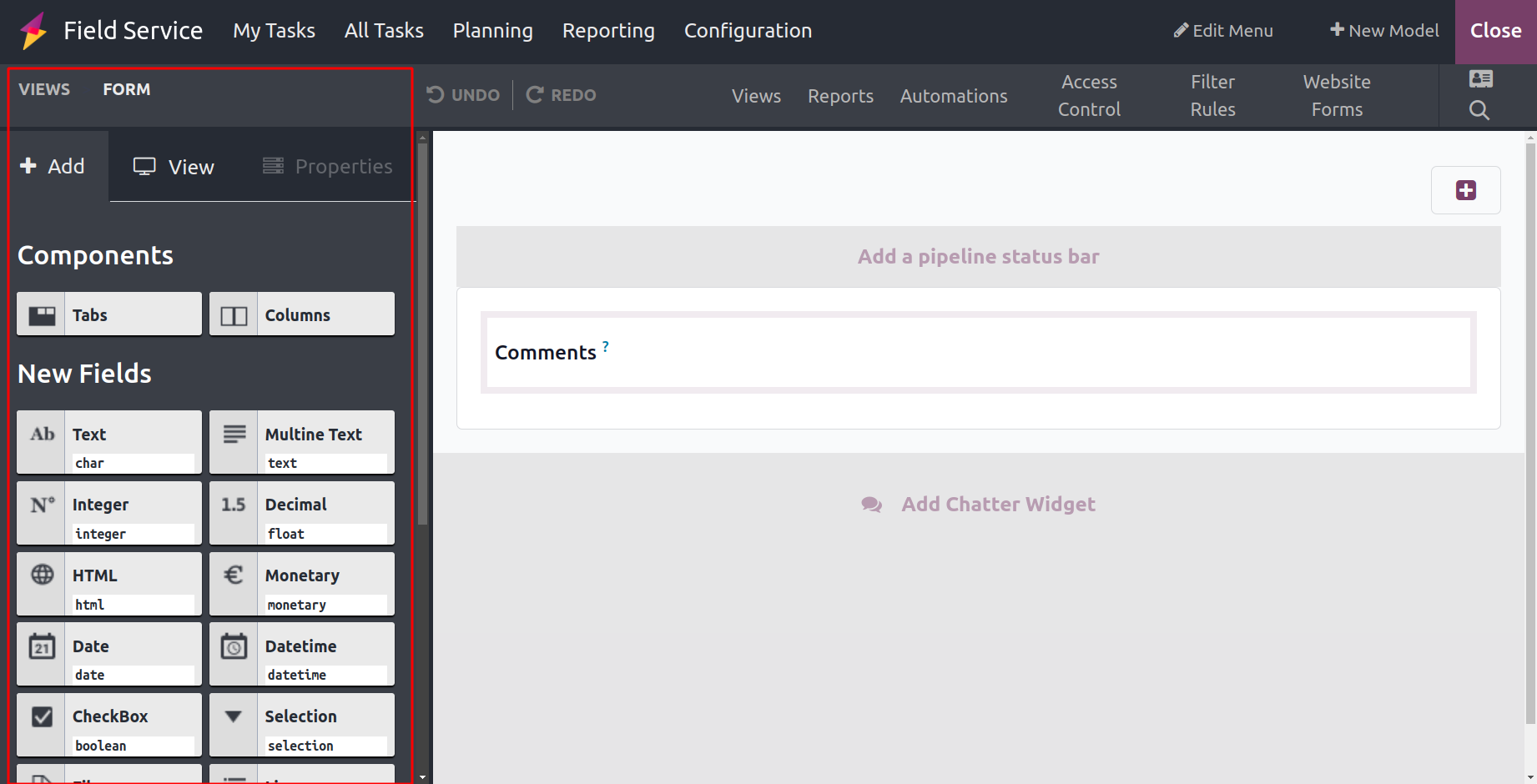Select the CheckBox boolean field
Screen dimensions: 1537x784
tap(109, 725)
